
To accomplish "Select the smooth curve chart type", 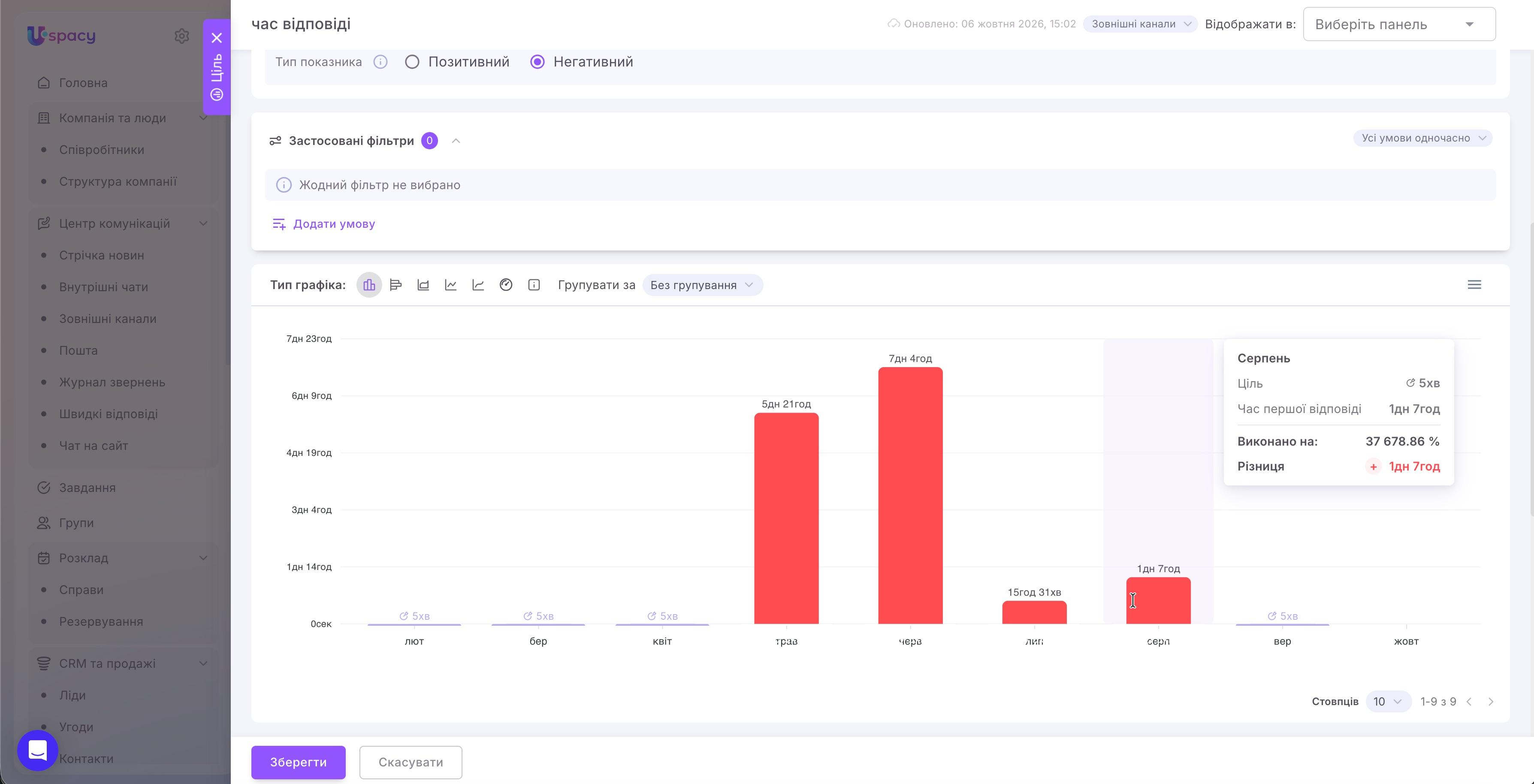I will (478, 285).
